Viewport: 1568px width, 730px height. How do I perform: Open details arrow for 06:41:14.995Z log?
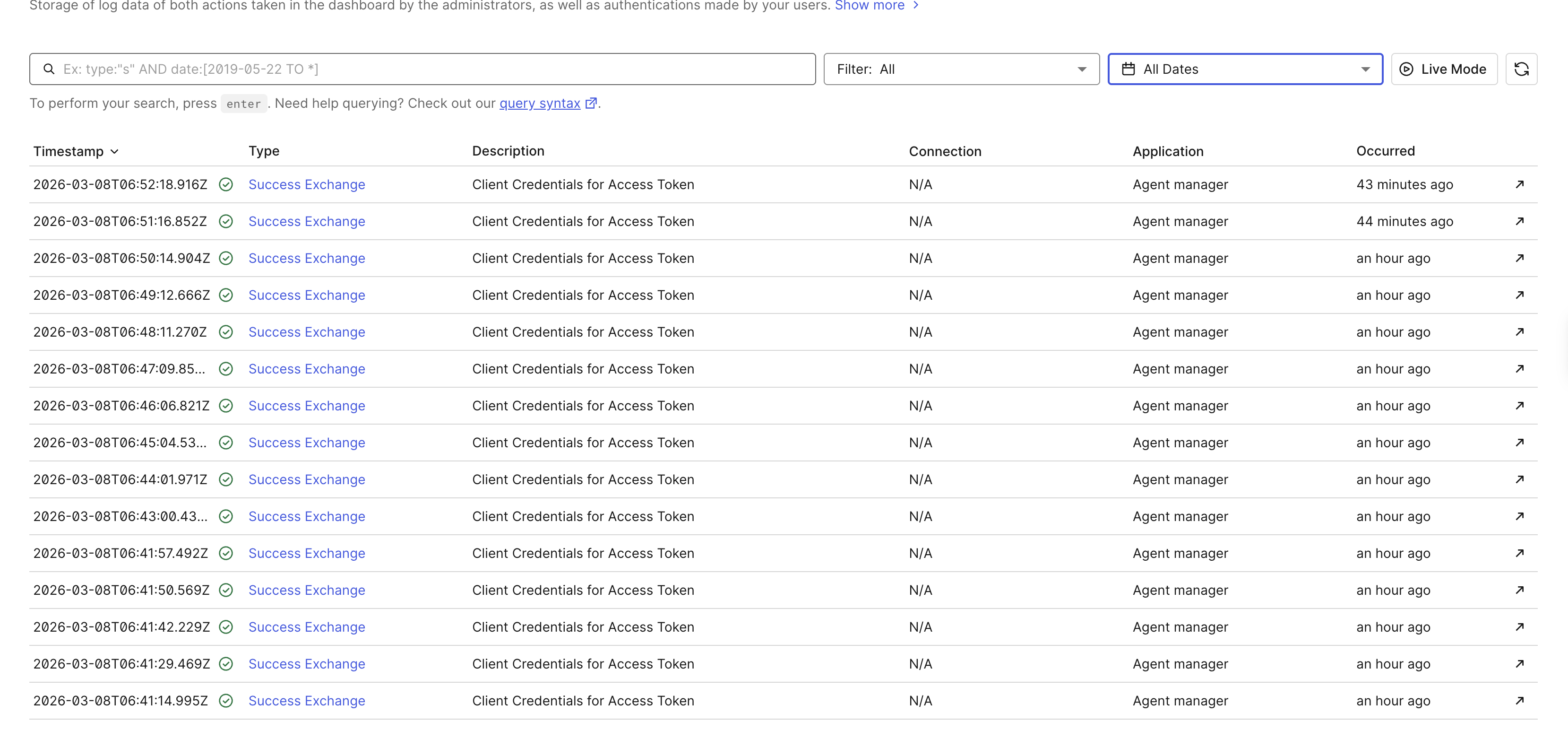click(1519, 700)
